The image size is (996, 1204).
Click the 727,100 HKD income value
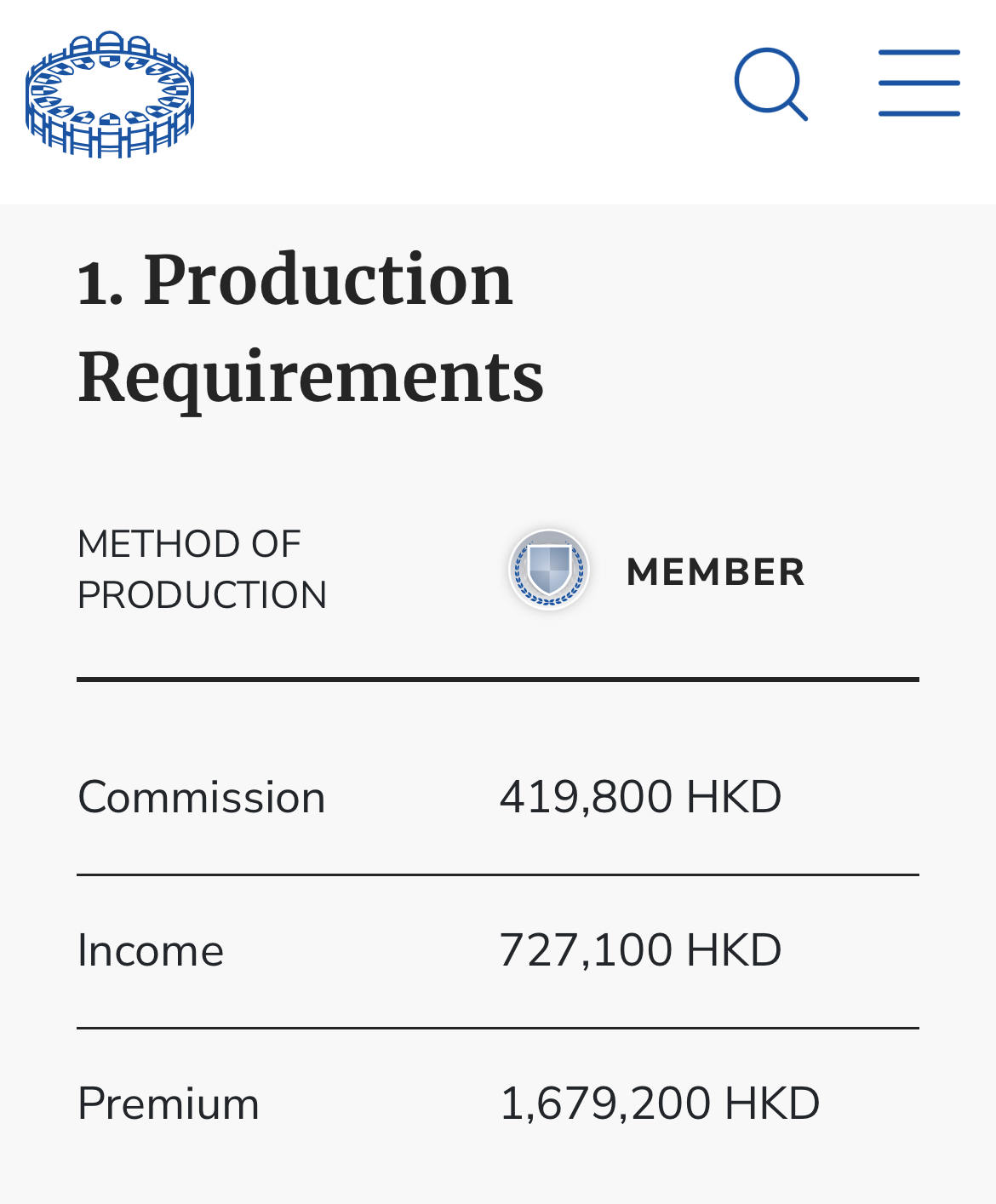coord(640,951)
